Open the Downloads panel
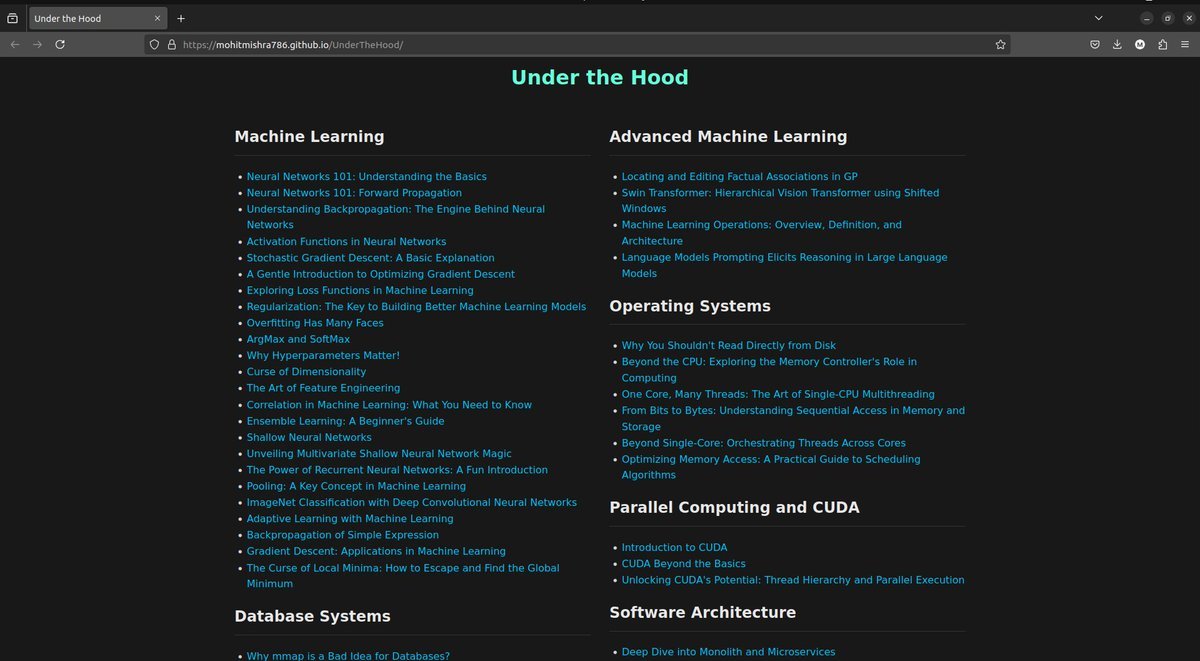1200x661 pixels. pos(1117,44)
